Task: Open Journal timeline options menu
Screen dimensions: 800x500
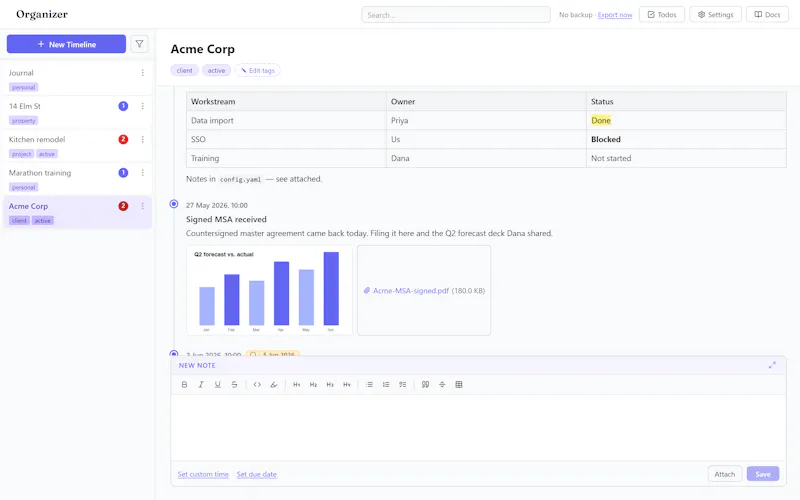Action: coord(143,73)
